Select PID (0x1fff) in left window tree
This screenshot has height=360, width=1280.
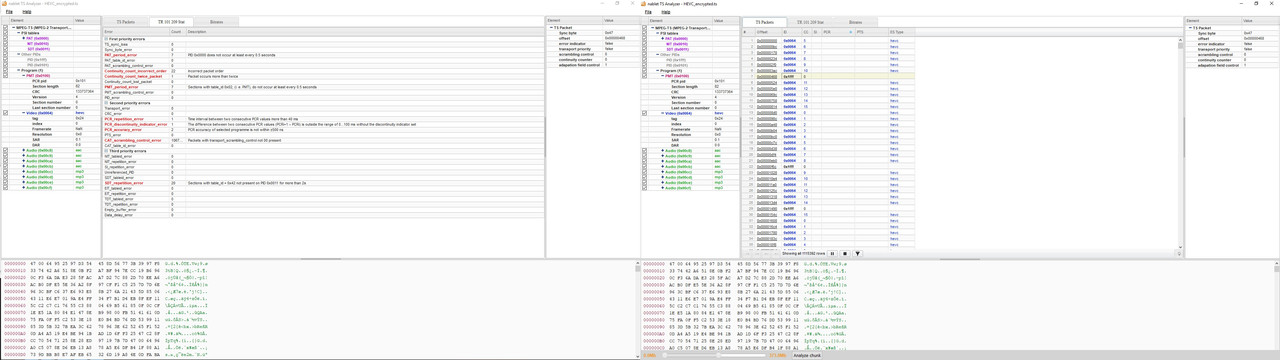pos(36,60)
